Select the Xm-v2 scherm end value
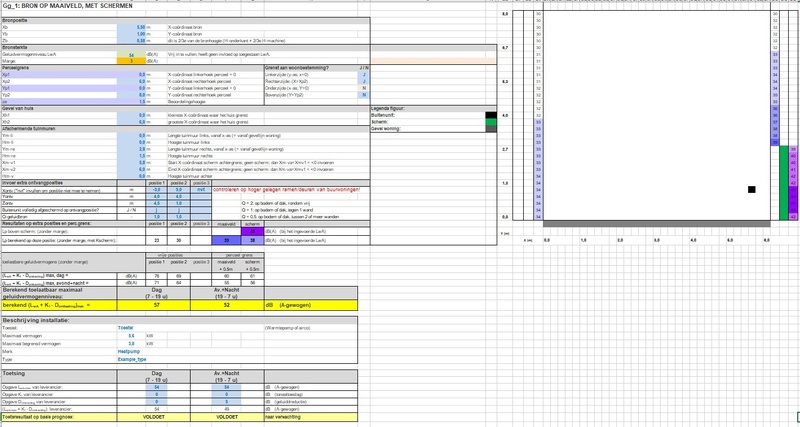800x427 pixels. [x=132, y=169]
